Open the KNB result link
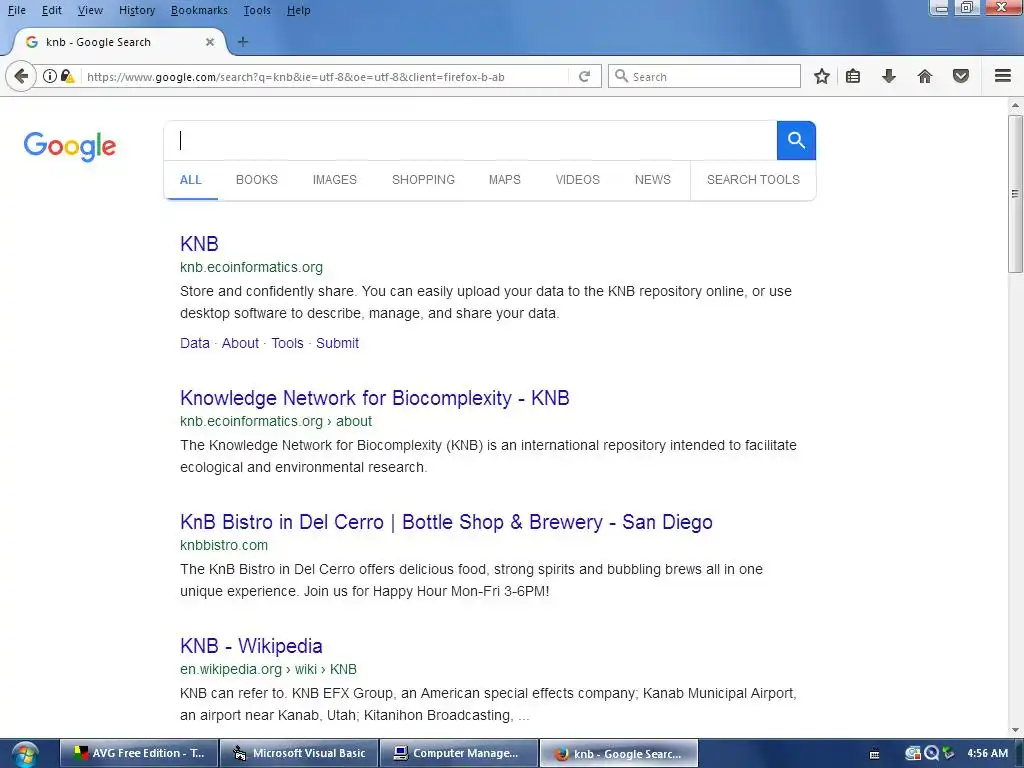This screenshot has height=768, width=1024. point(199,244)
